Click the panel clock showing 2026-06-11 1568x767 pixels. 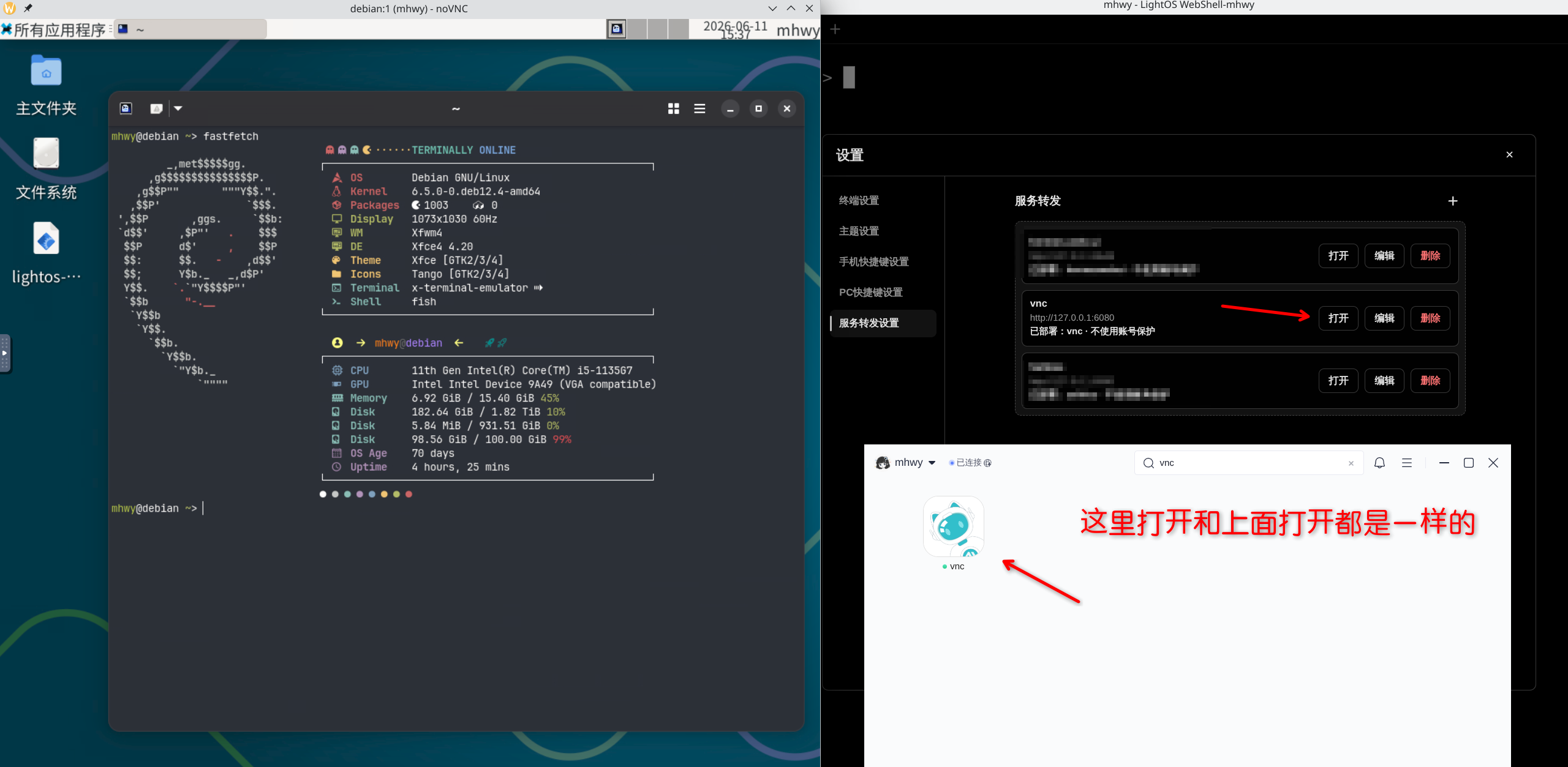(735, 29)
